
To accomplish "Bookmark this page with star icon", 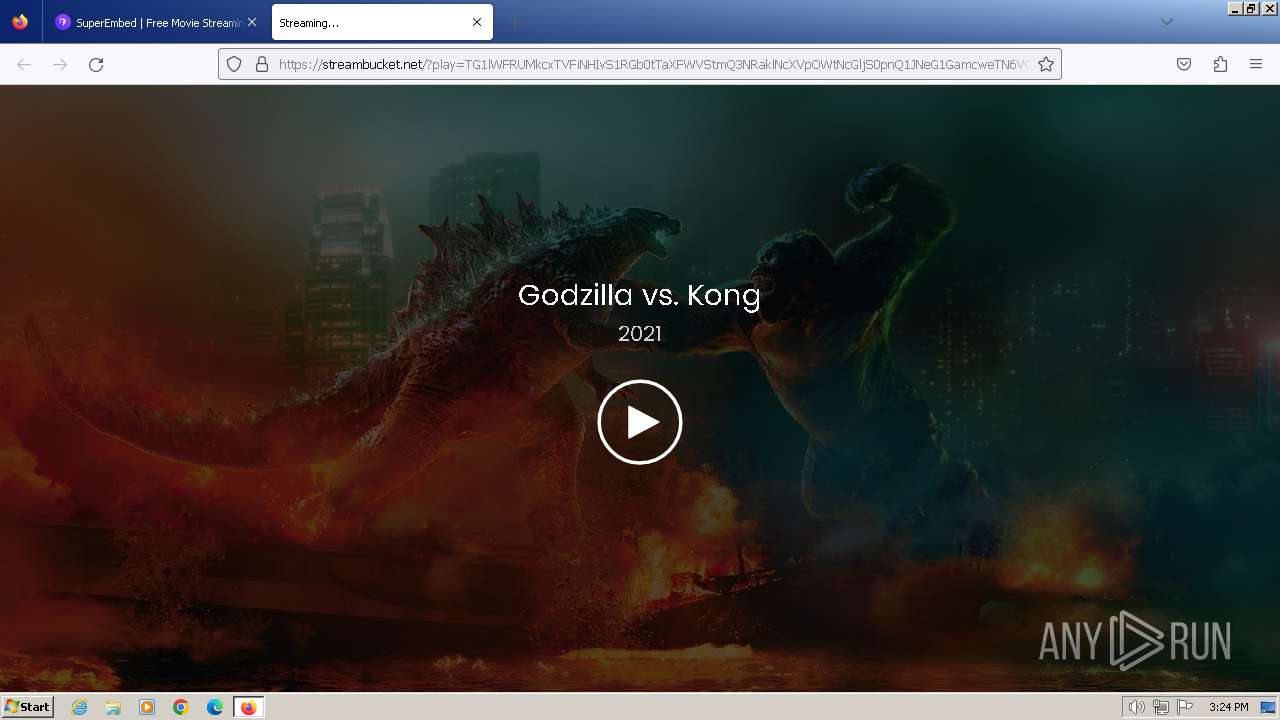I will tap(1046, 64).
